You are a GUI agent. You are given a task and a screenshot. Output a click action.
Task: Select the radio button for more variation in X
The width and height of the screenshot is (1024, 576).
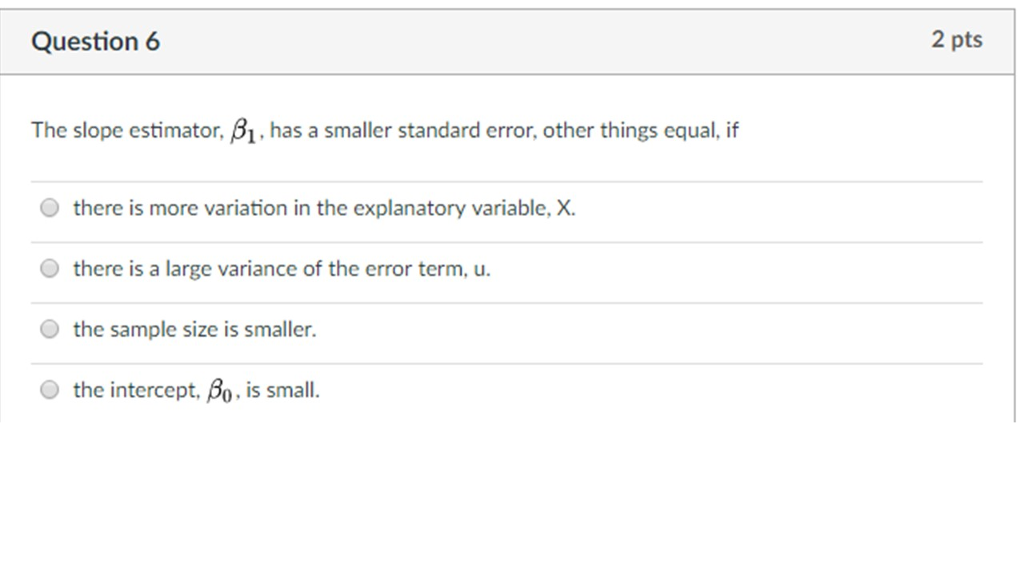(49, 207)
